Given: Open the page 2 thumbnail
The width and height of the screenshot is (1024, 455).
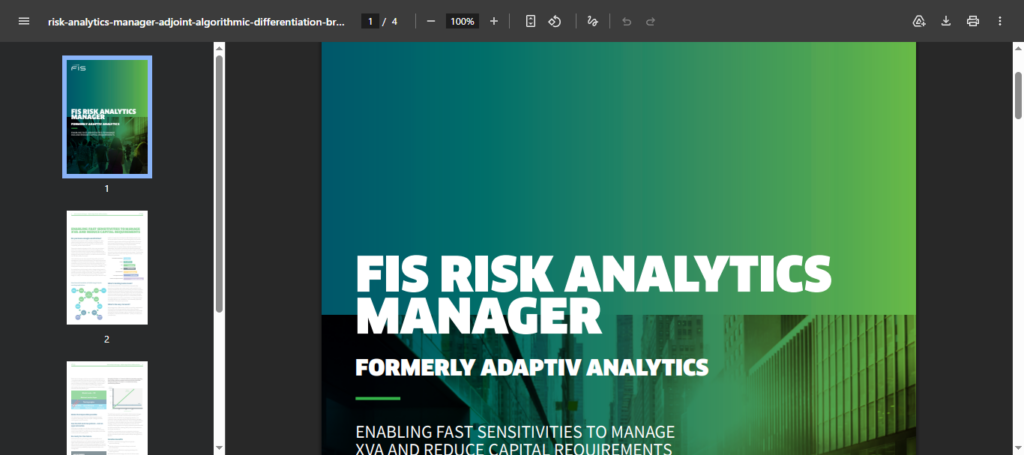Looking at the screenshot, I should pyautogui.click(x=107, y=267).
